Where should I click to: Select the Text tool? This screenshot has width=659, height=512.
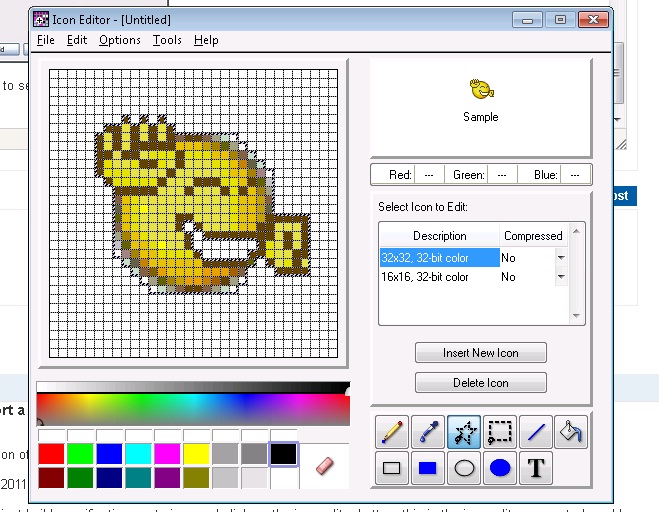(x=536, y=468)
